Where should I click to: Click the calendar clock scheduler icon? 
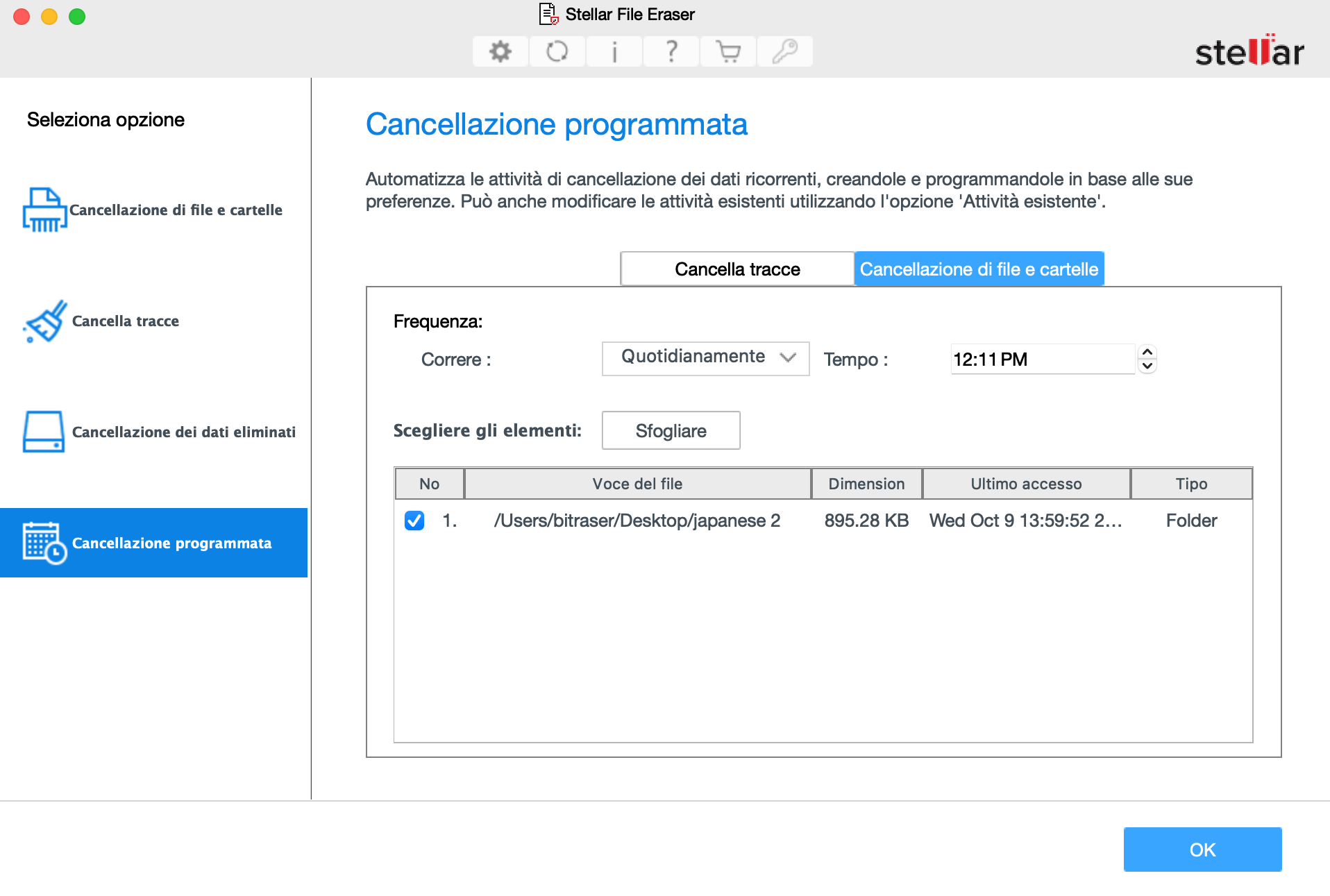coord(44,543)
